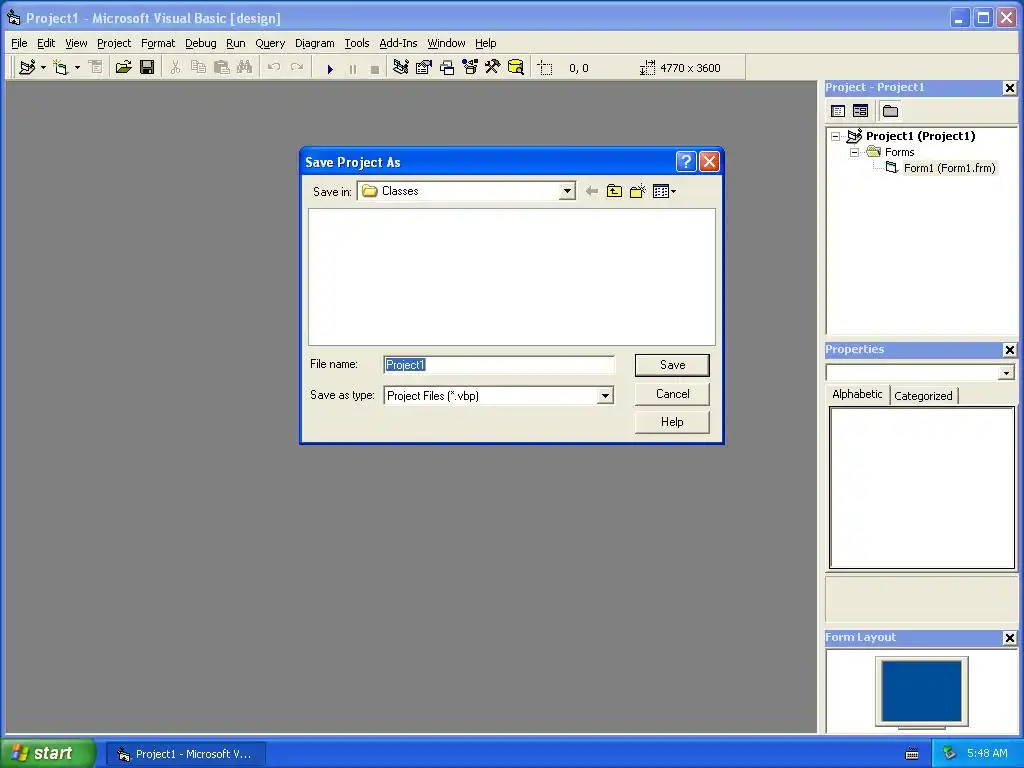Open the Add Project type dropdown arrow
The height and width of the screenshot is (768, 1024).
pyautogui.click(x=43, y=67)
